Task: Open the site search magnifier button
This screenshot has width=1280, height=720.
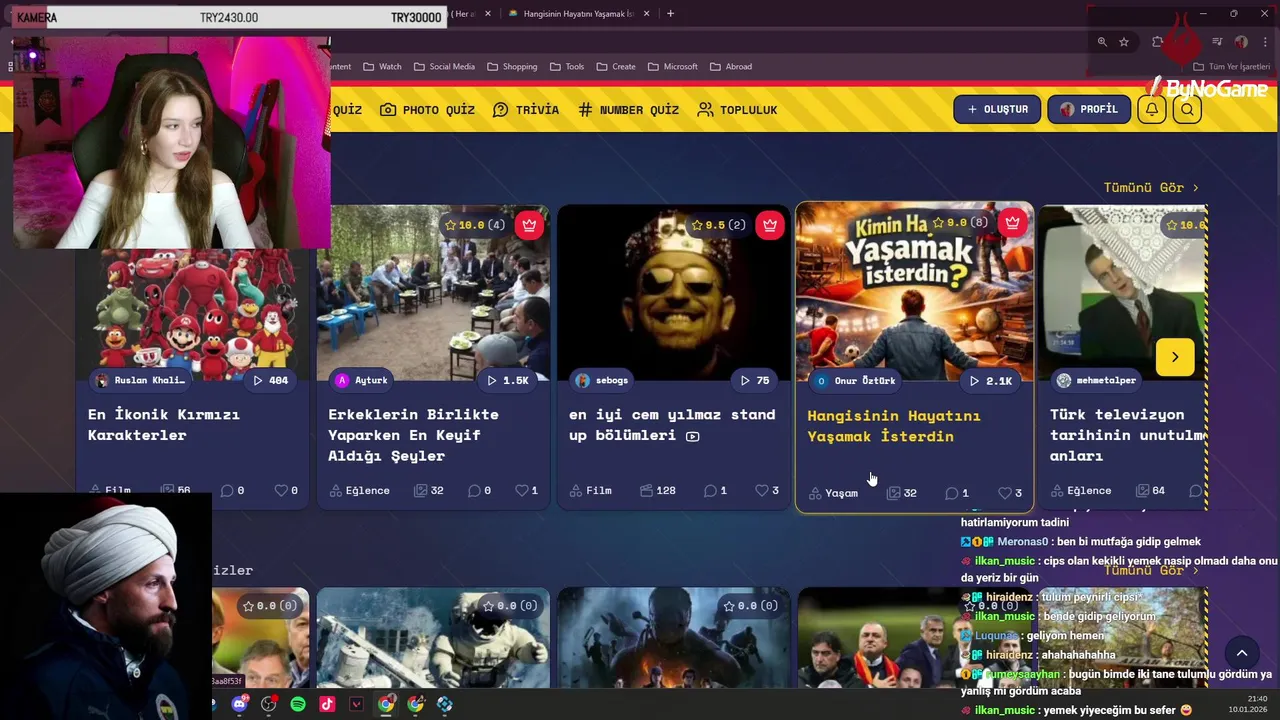Action: point(1187,110)
